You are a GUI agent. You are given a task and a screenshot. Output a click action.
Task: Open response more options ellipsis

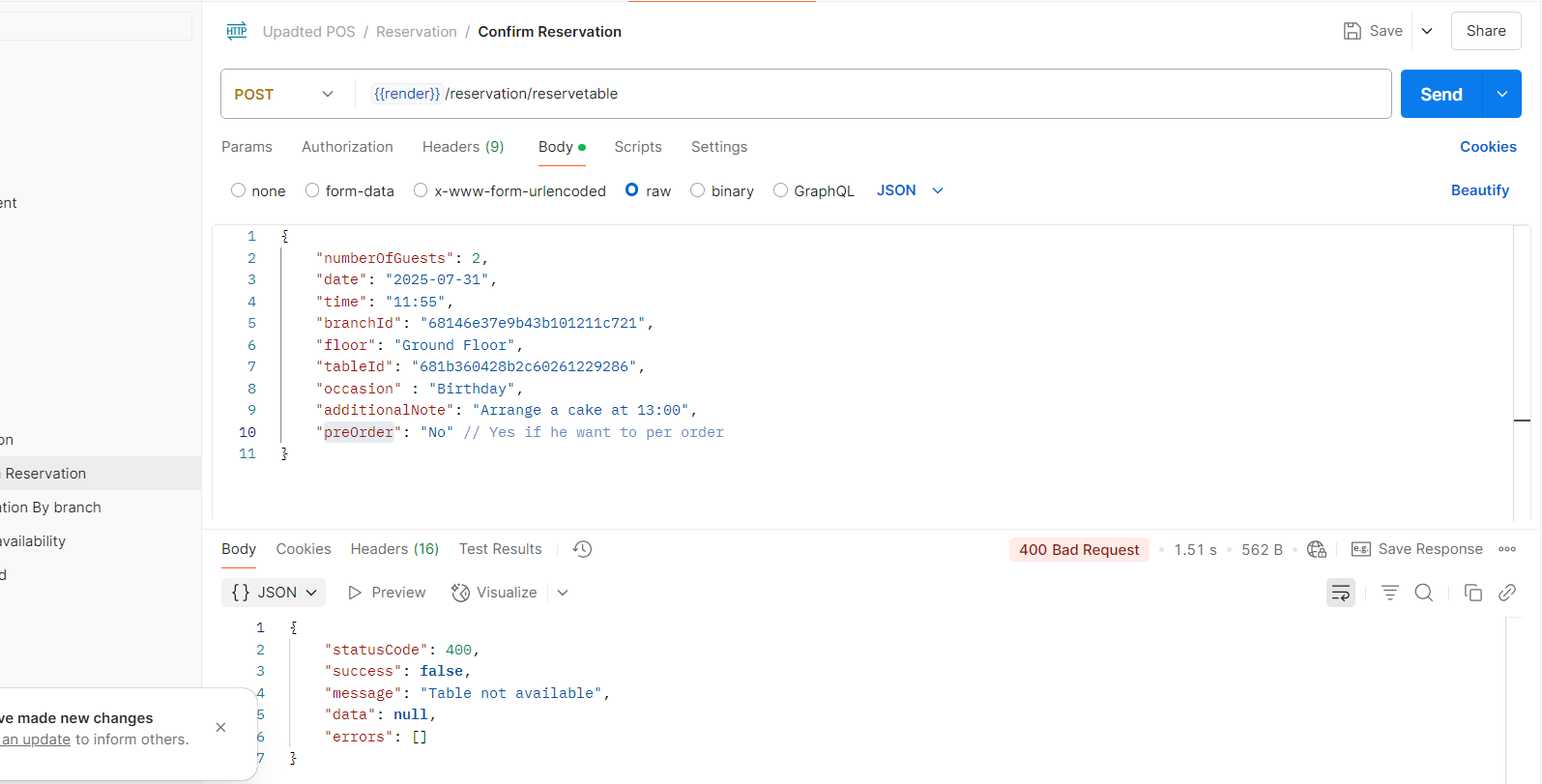[1506, 549]
